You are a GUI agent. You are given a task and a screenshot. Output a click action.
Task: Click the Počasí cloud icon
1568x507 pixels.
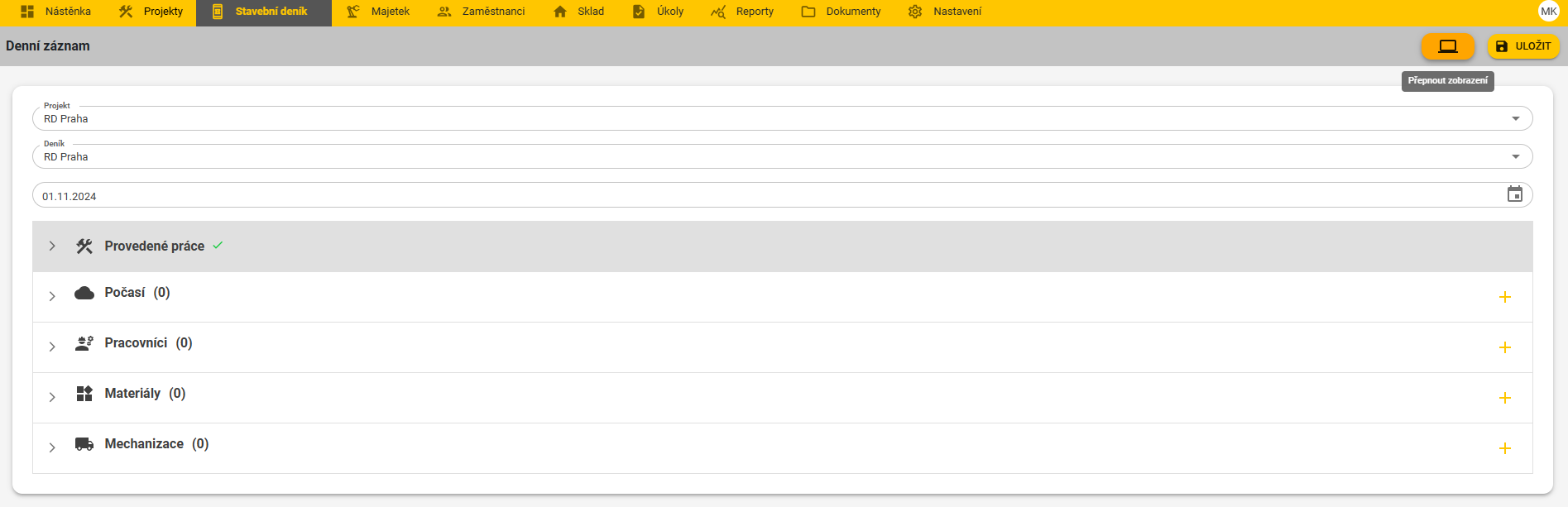pos(84,293)
